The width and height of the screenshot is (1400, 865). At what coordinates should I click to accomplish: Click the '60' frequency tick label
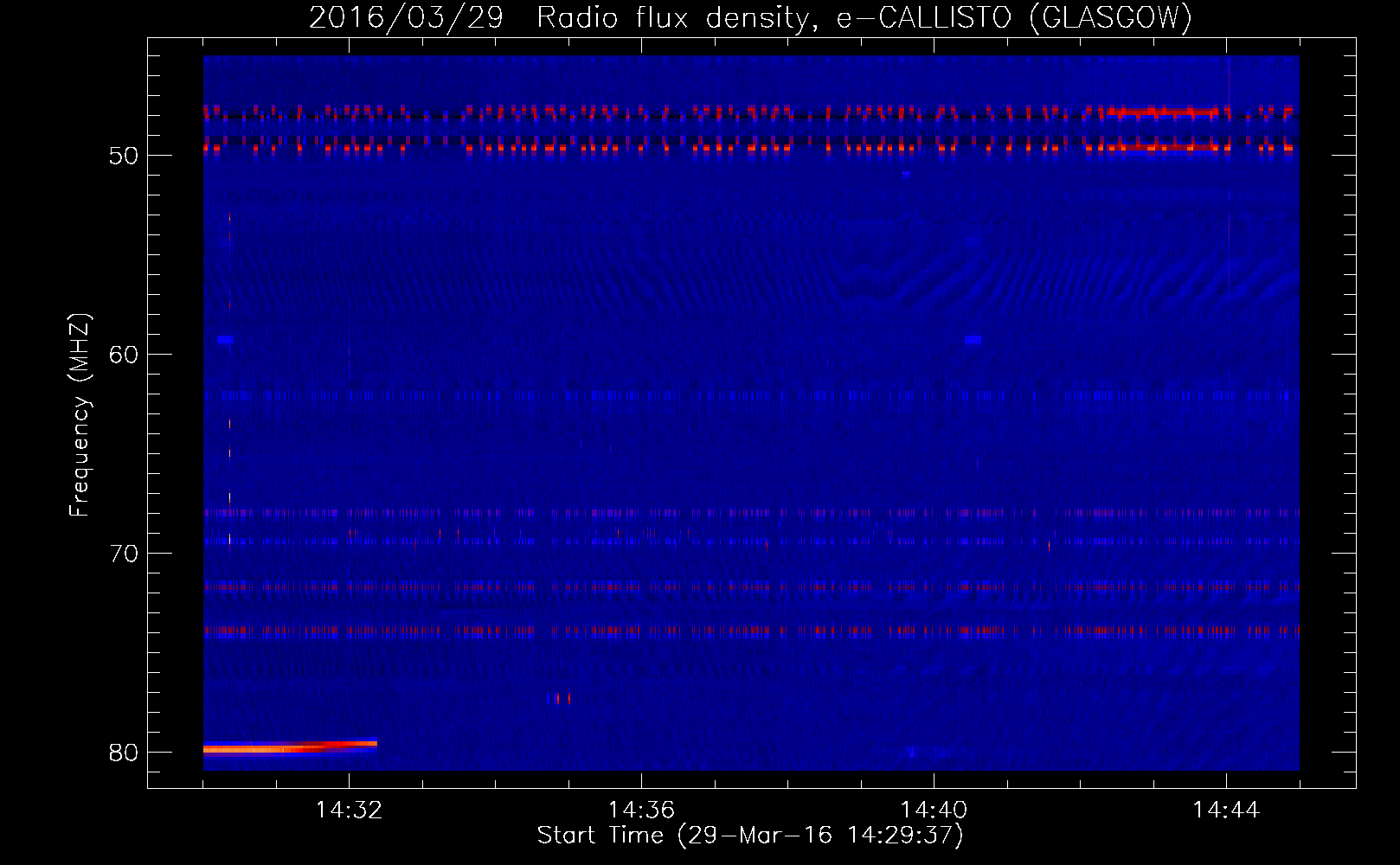click(x=125, y=355)
